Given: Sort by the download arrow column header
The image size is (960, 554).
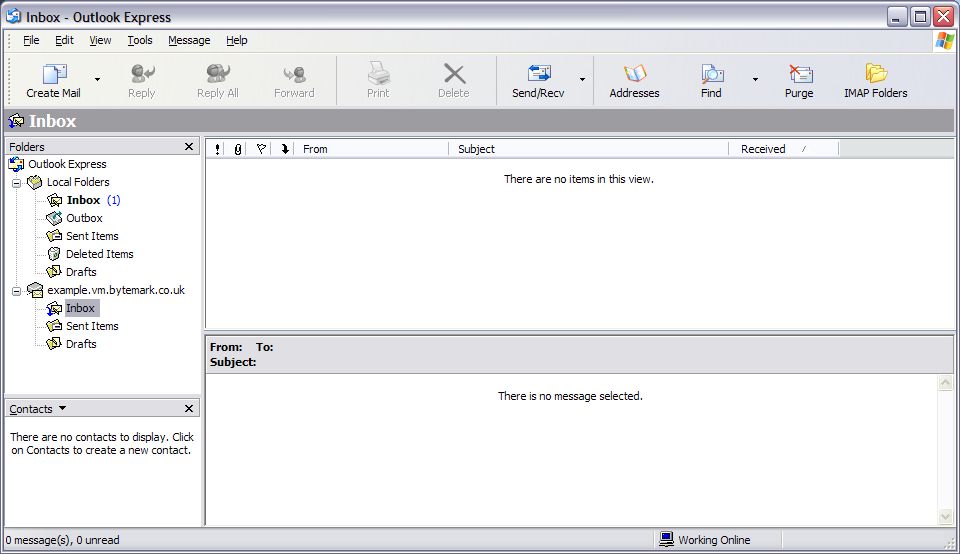Looking at the screenshot, I should click(x=285, y=149).
